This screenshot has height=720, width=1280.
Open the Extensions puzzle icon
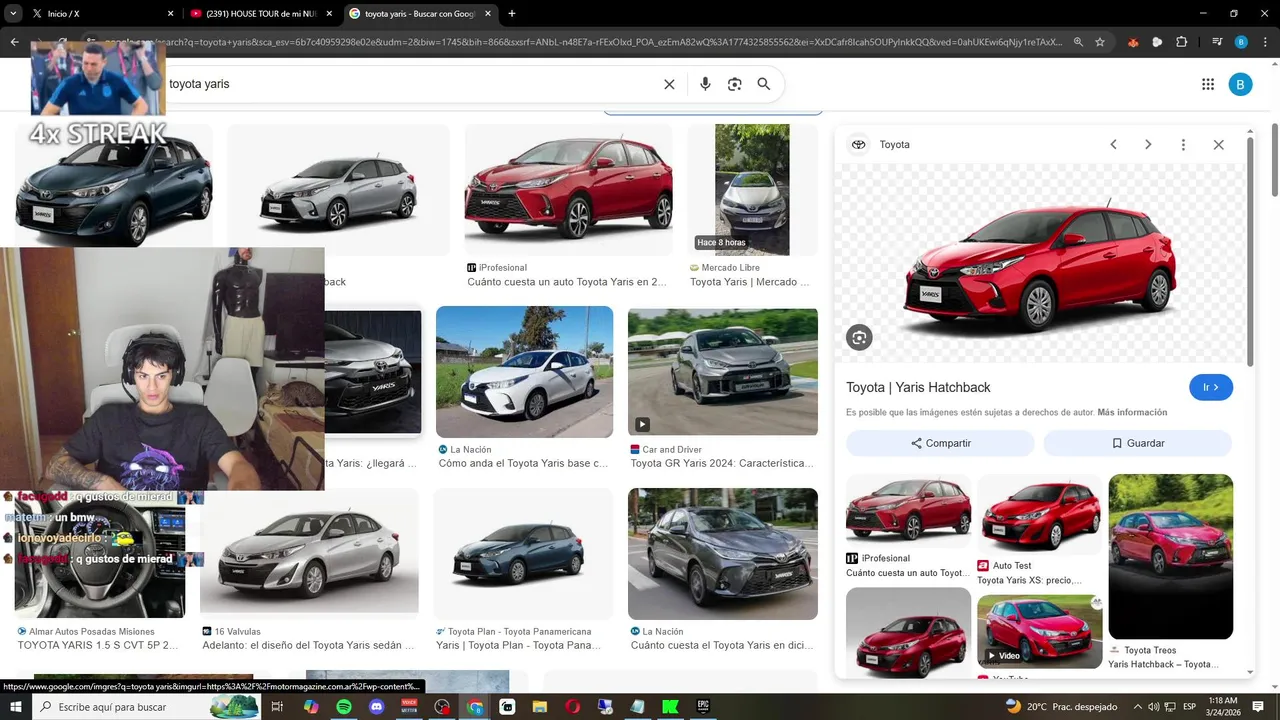pos(1181,42)
